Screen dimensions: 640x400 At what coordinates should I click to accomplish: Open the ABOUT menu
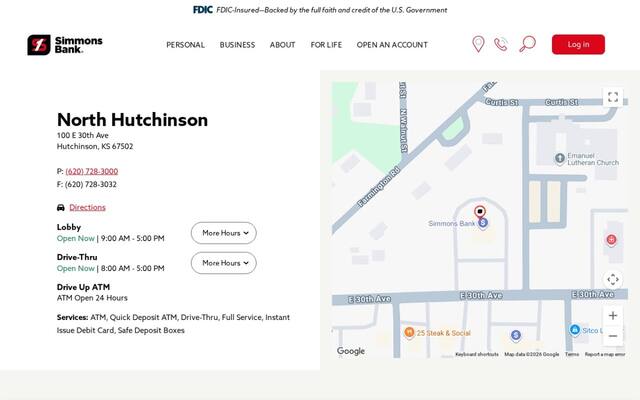coord(282,44)
